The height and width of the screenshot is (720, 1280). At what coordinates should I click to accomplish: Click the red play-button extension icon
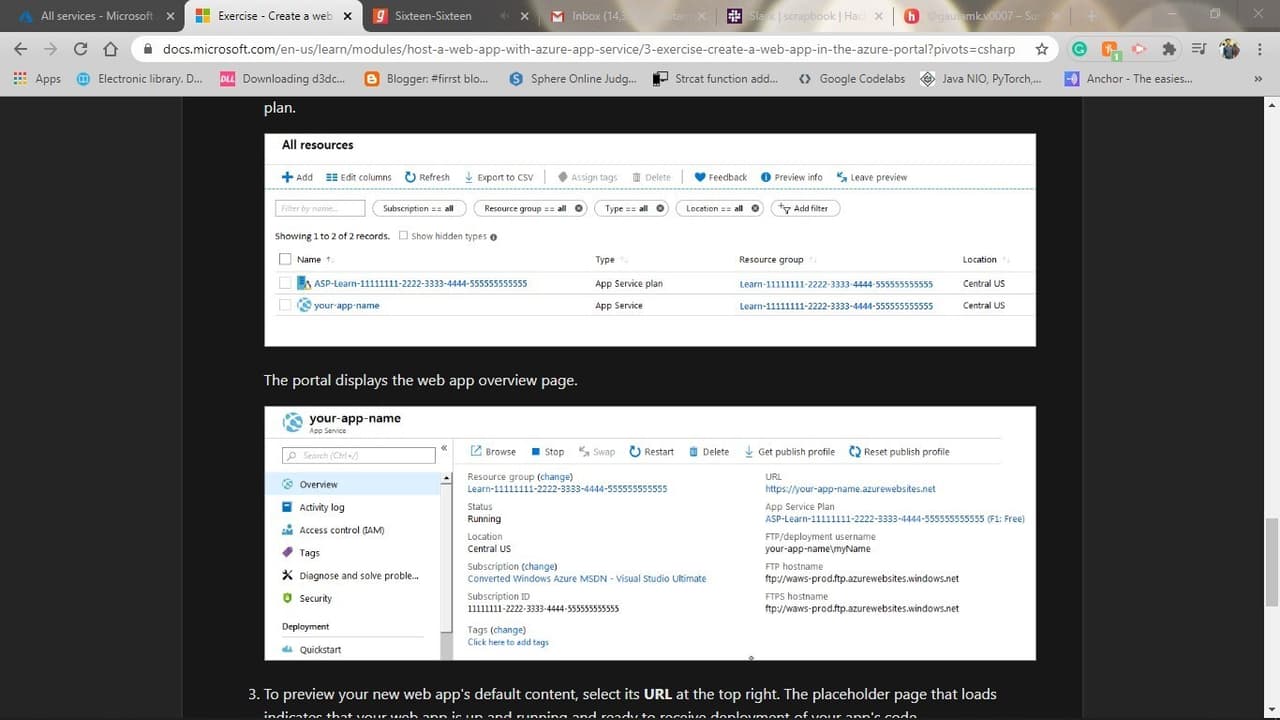(1138, 49)
